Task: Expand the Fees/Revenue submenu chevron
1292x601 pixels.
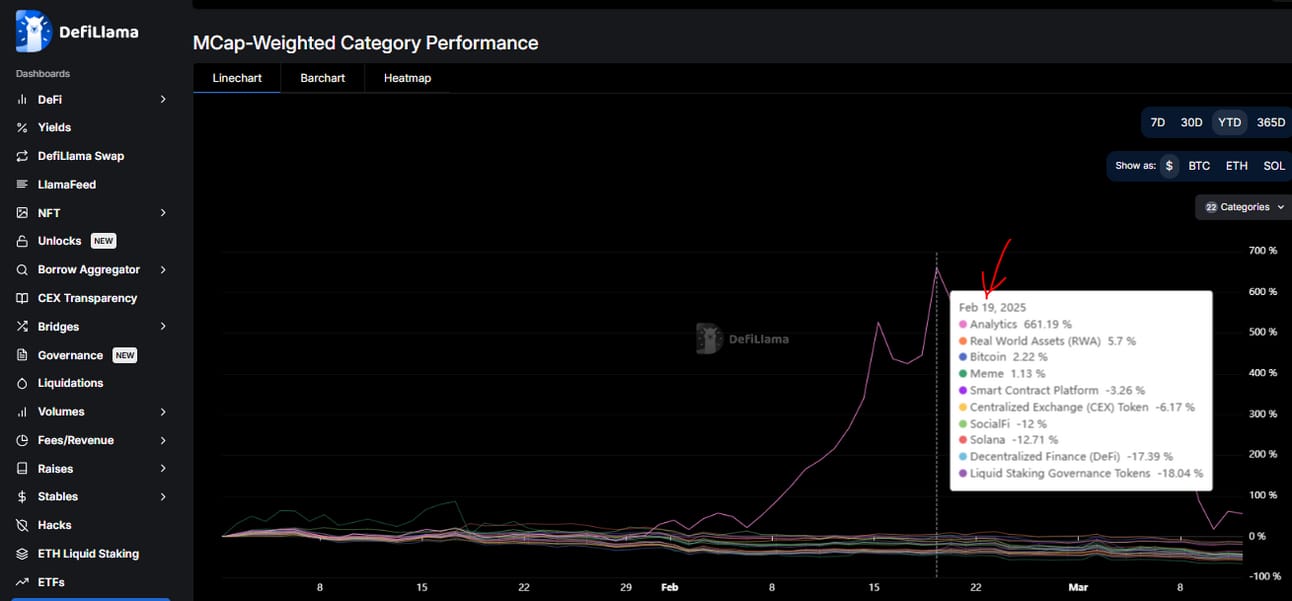Action: click(x=163, y=440)
